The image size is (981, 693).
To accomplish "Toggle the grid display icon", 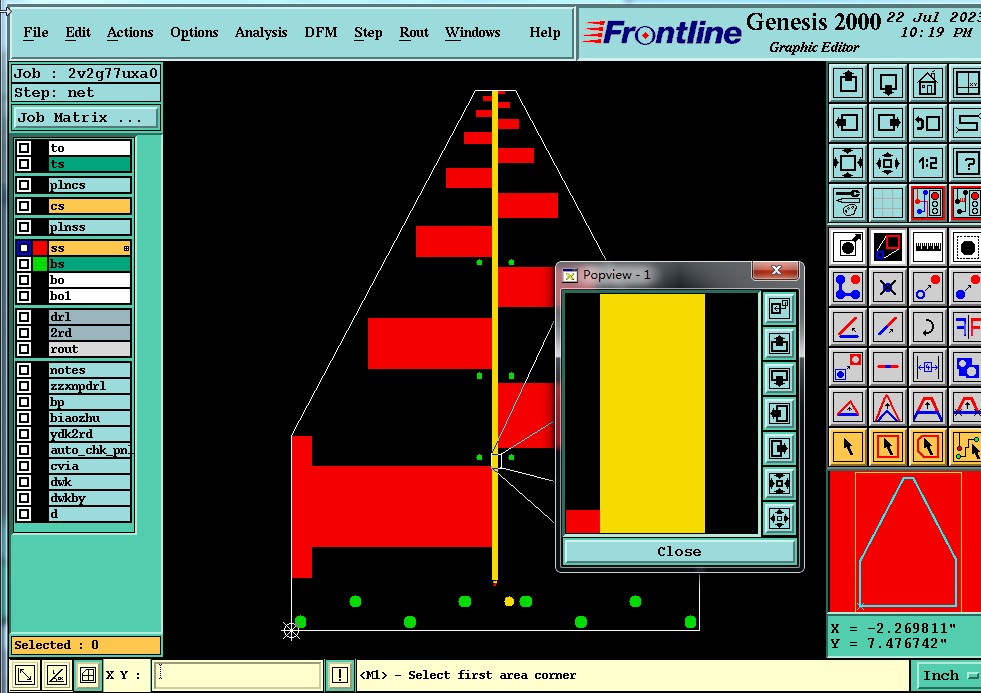I will (888, 203).
